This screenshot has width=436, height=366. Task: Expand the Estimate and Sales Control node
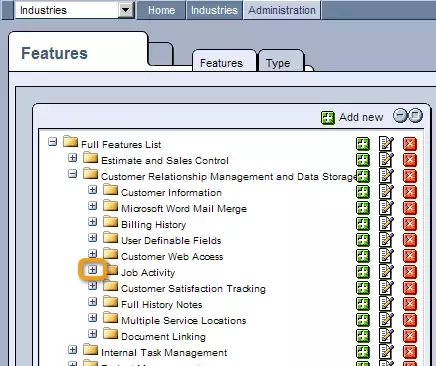tap(72, 157)
